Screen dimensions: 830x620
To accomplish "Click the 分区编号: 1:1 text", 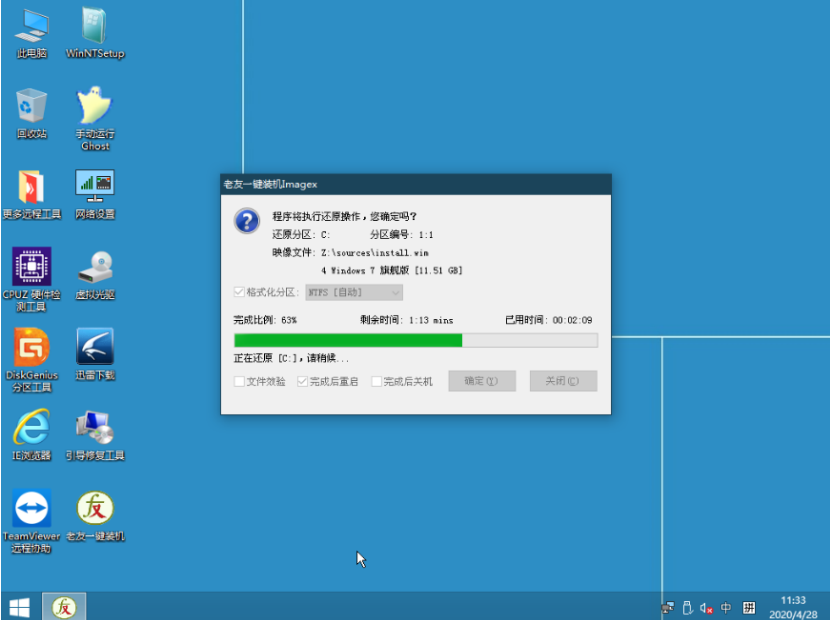I will tap(401, 235).
